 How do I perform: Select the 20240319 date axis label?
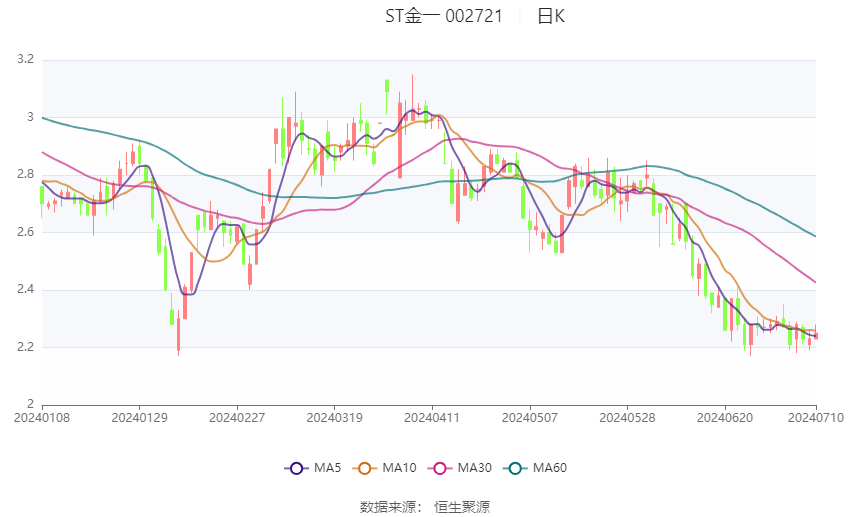pyautogui.click(x=334, y=418)
